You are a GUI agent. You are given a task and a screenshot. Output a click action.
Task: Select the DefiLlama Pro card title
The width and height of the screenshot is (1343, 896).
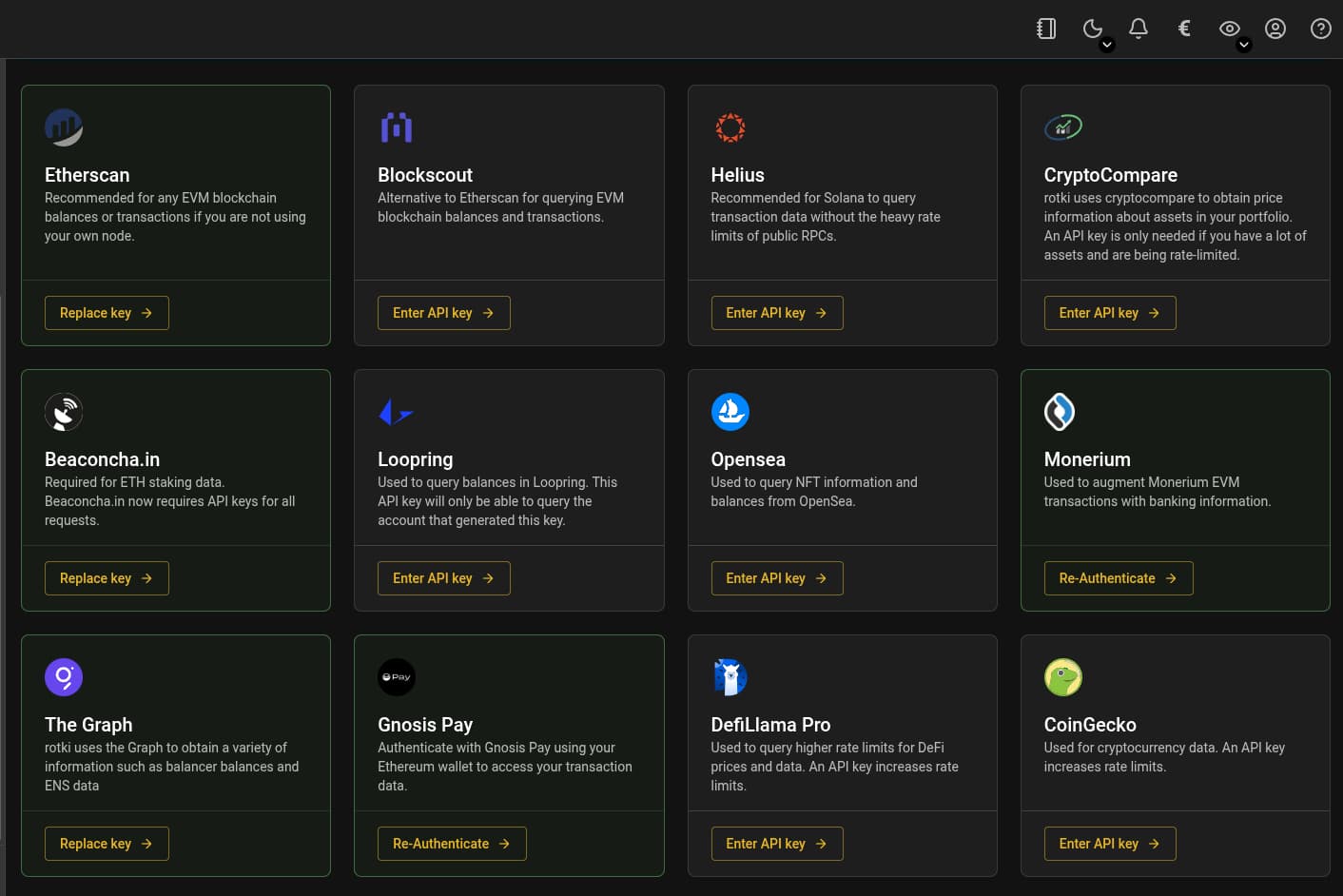(770, 725)
